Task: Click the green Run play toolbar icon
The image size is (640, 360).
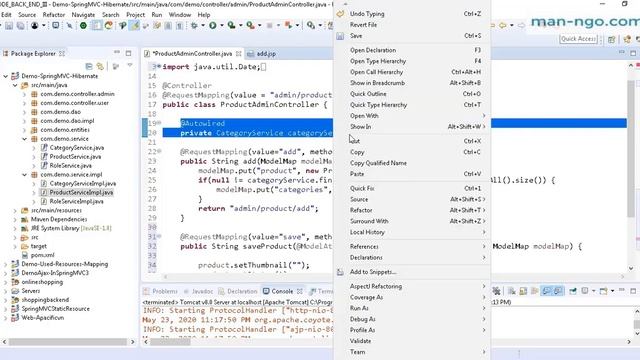Action: (x=213, y=25)
